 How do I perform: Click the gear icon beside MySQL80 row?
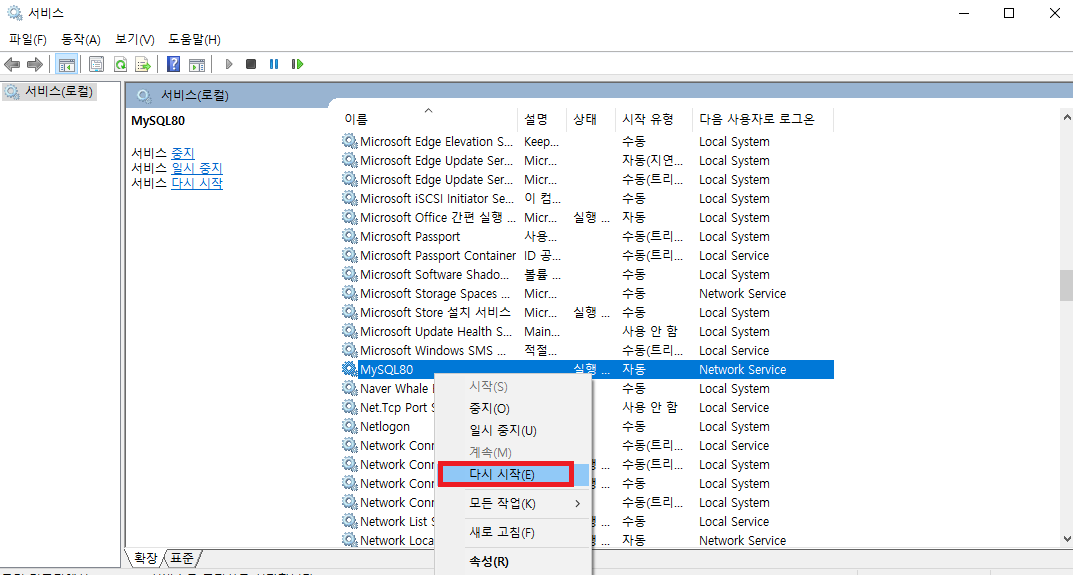point(350,370)
